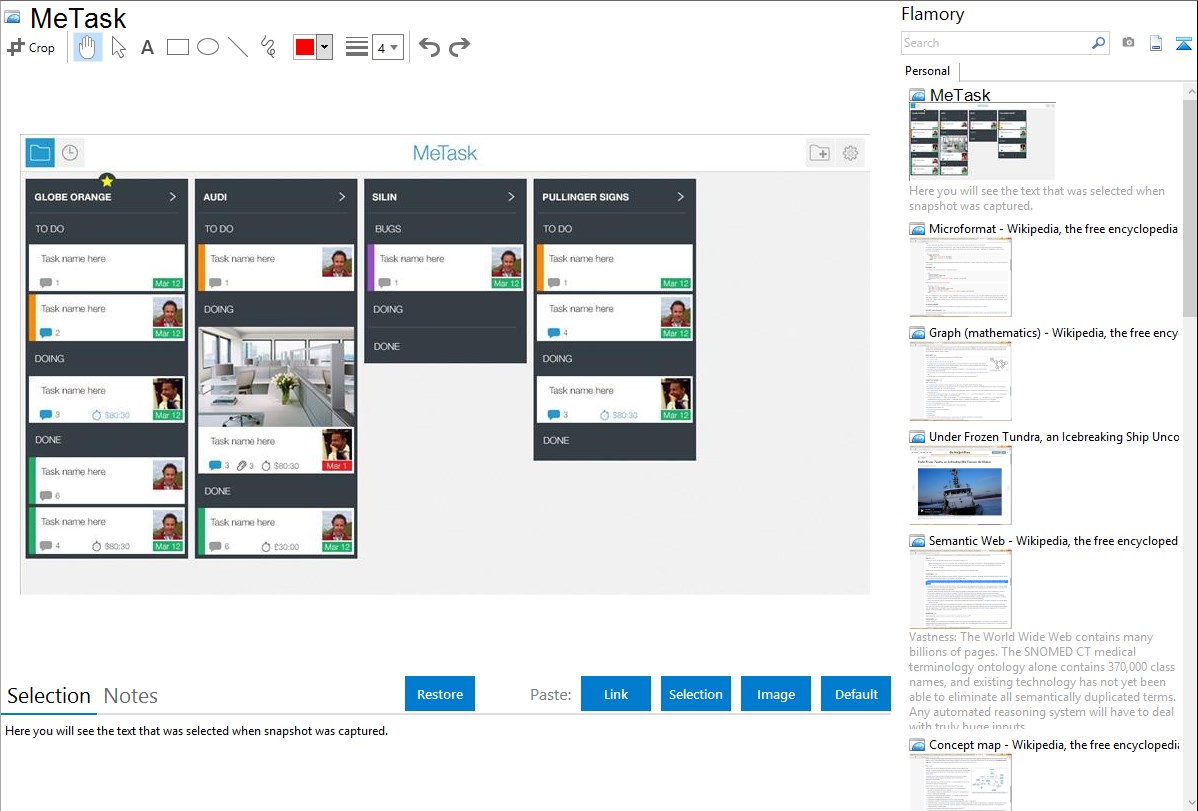Click the Concept map snapshot title
Viewport: 1198px width, 811px height.
click(x=1054, y=744)
